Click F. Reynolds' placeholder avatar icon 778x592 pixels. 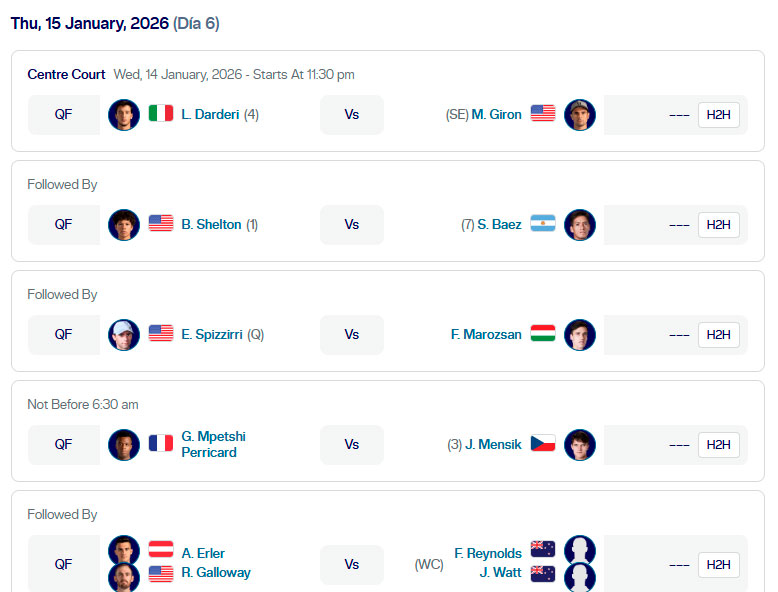click(580, 550)
